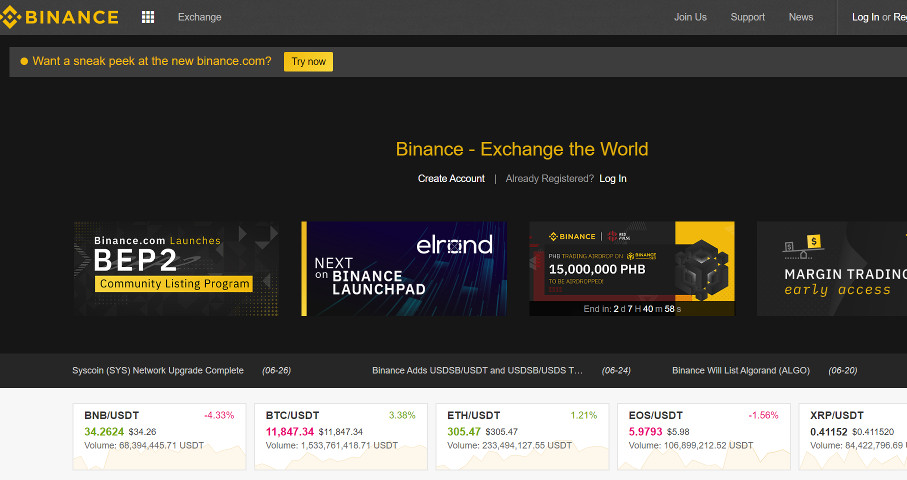907x480 pixels.
Task: Click the (06-26) announcement date
Action: click(x=276, y=371)
